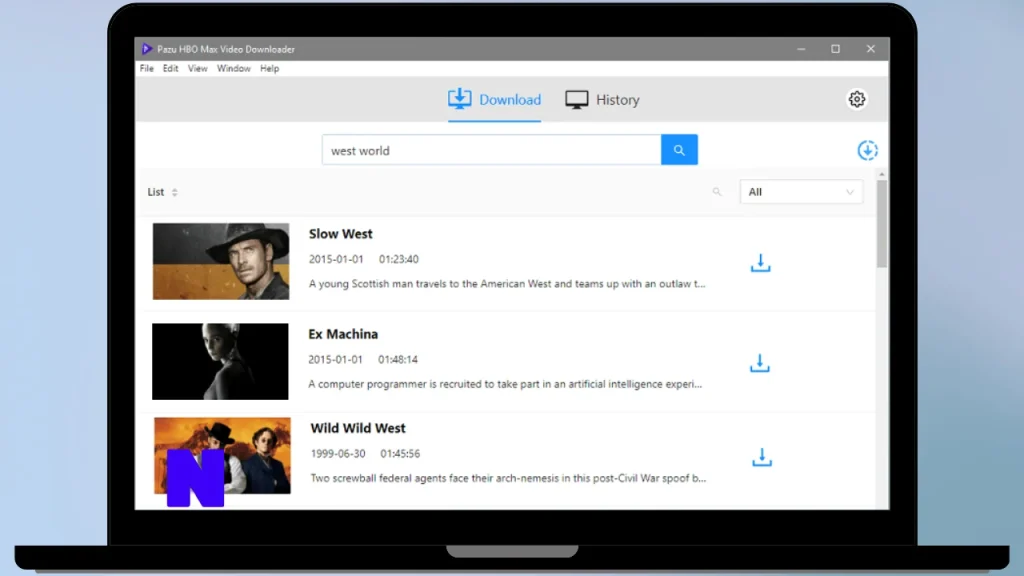The height and width of the screenshot is (576, 1024).
Task: Click description starting 'A young Scottish man'
Action: (507, 284)
